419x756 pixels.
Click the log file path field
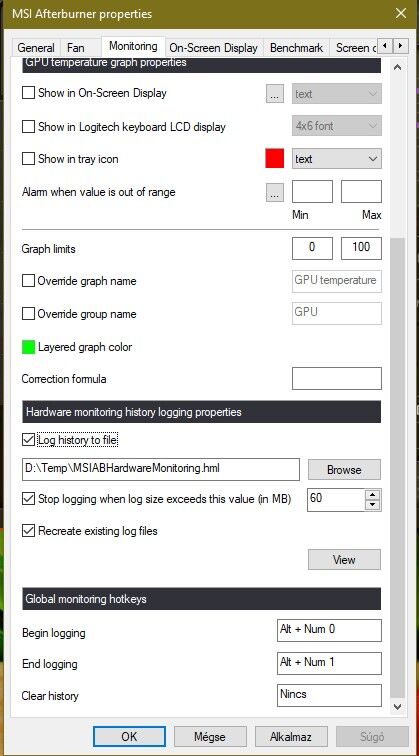pyautogui.click(x=161, y=469)
